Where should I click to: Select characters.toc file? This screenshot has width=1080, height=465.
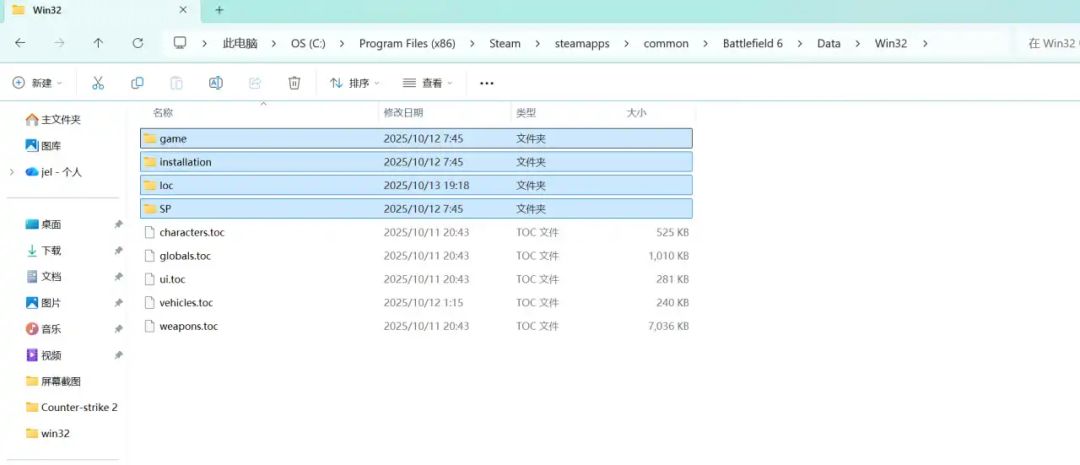click(416, 232)
